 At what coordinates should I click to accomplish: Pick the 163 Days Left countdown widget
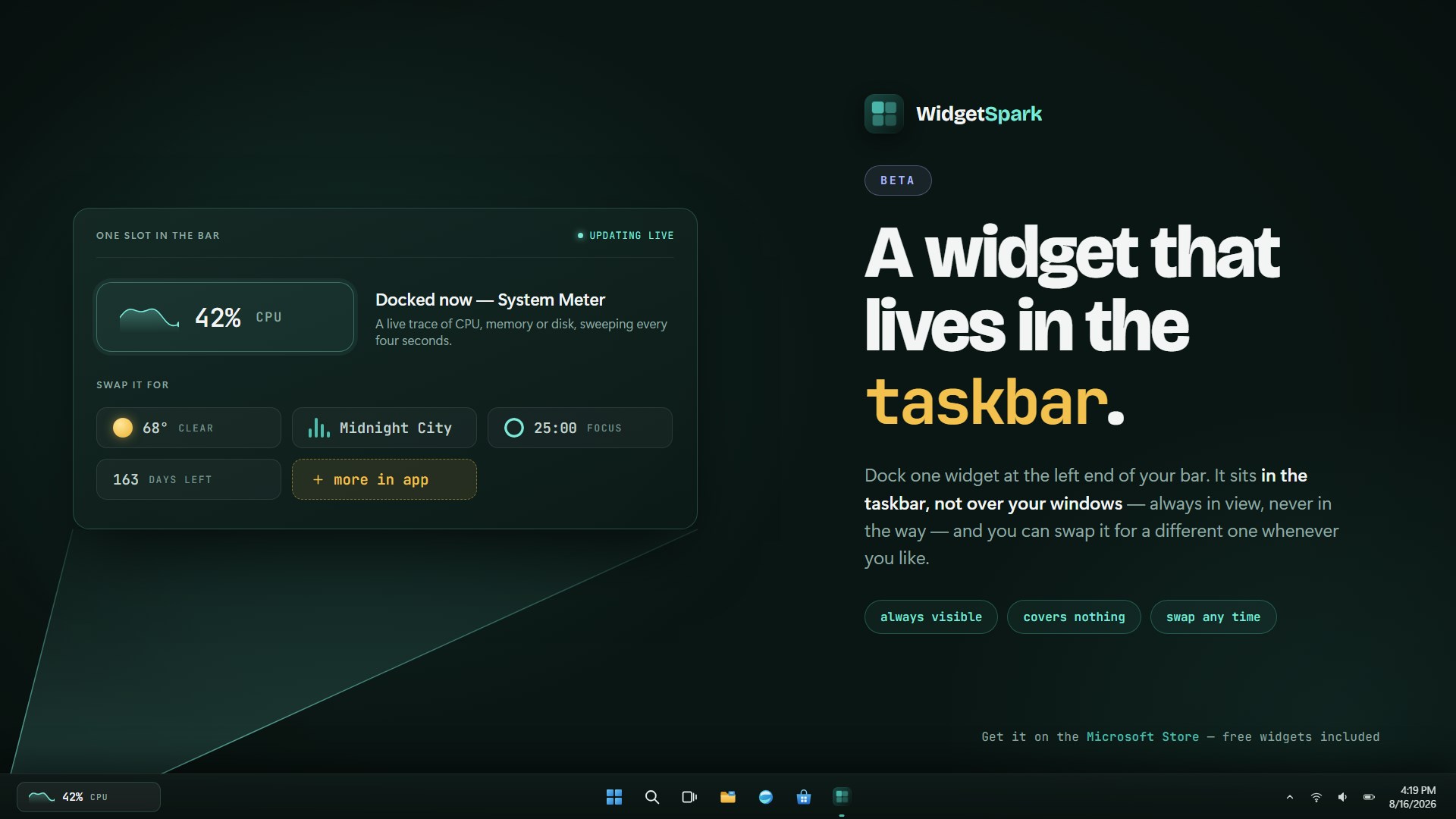pyautogui.click(x=189, y=479)
